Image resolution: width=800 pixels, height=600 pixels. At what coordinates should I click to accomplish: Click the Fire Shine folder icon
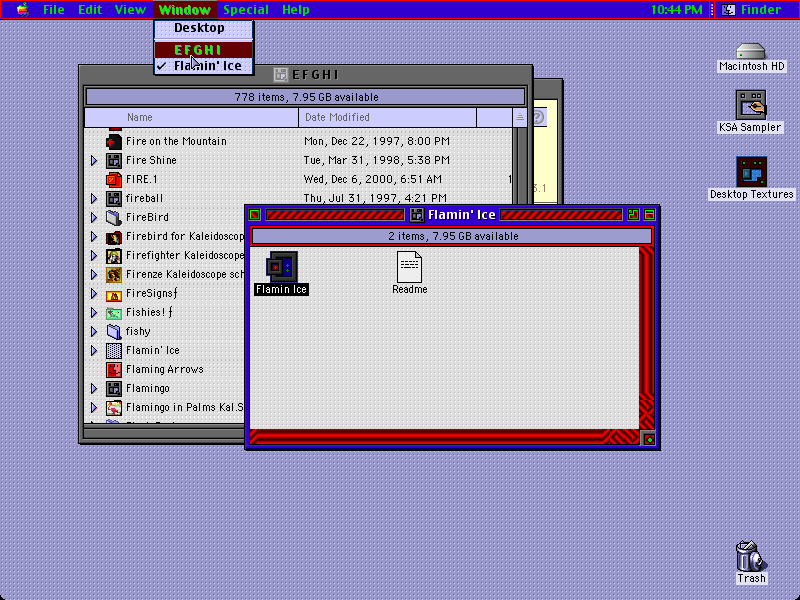point(114,160)
